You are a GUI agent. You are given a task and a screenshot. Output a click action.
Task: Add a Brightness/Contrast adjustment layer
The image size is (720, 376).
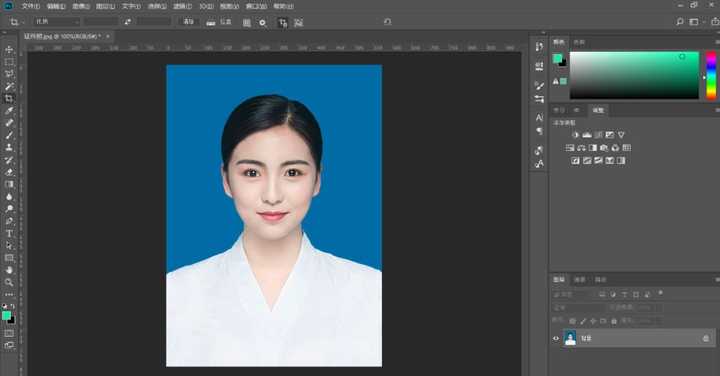point(575,135)
